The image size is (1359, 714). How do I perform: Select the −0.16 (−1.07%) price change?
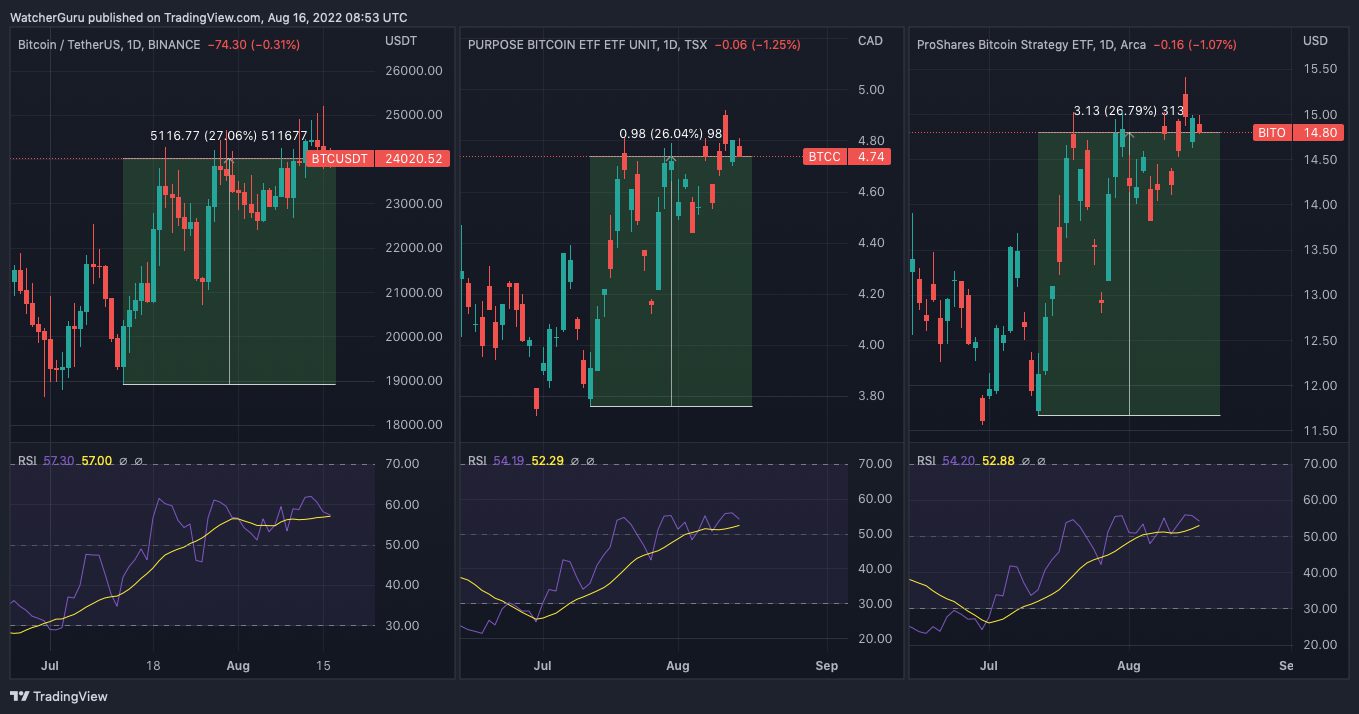(1195, 44)
